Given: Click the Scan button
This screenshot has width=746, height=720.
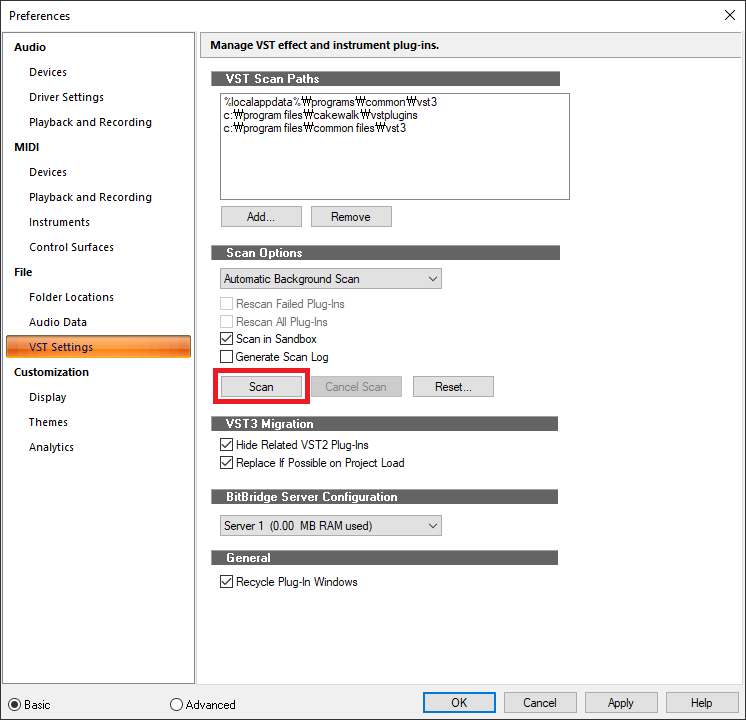Looking at the screenshot, I should point(261,386).
